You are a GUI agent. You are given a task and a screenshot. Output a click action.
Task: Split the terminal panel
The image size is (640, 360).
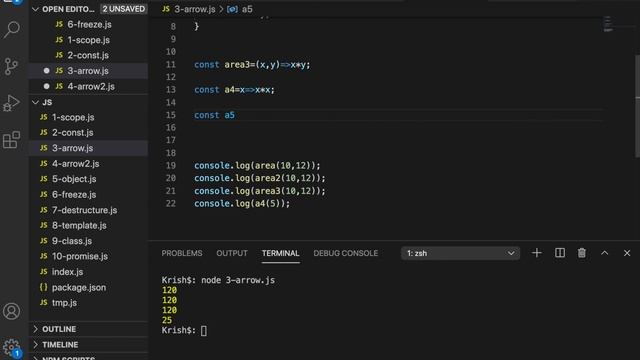pos(560,253)
